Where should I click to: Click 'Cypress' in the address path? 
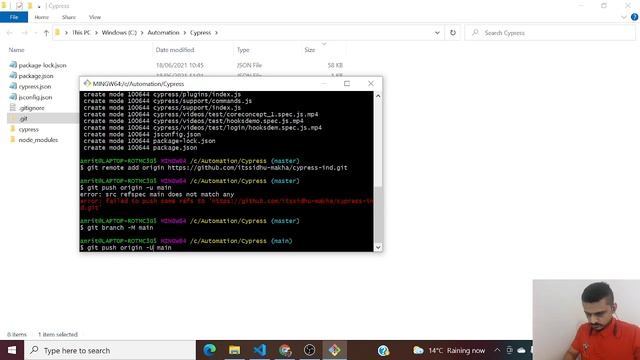(200, 33)
